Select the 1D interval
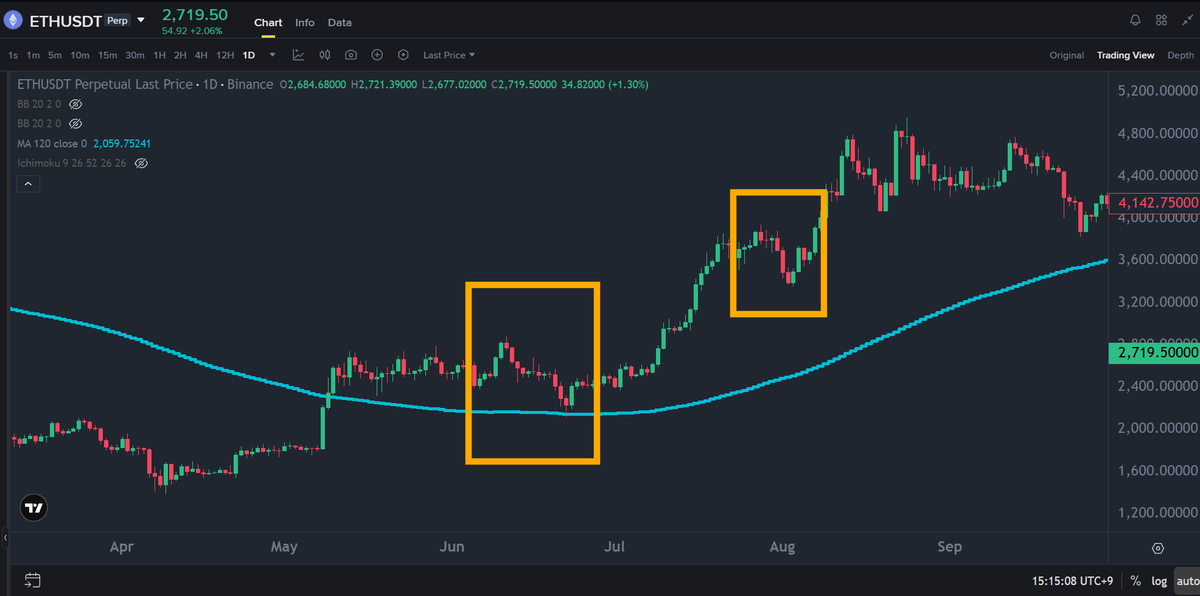 coord(249,55)
